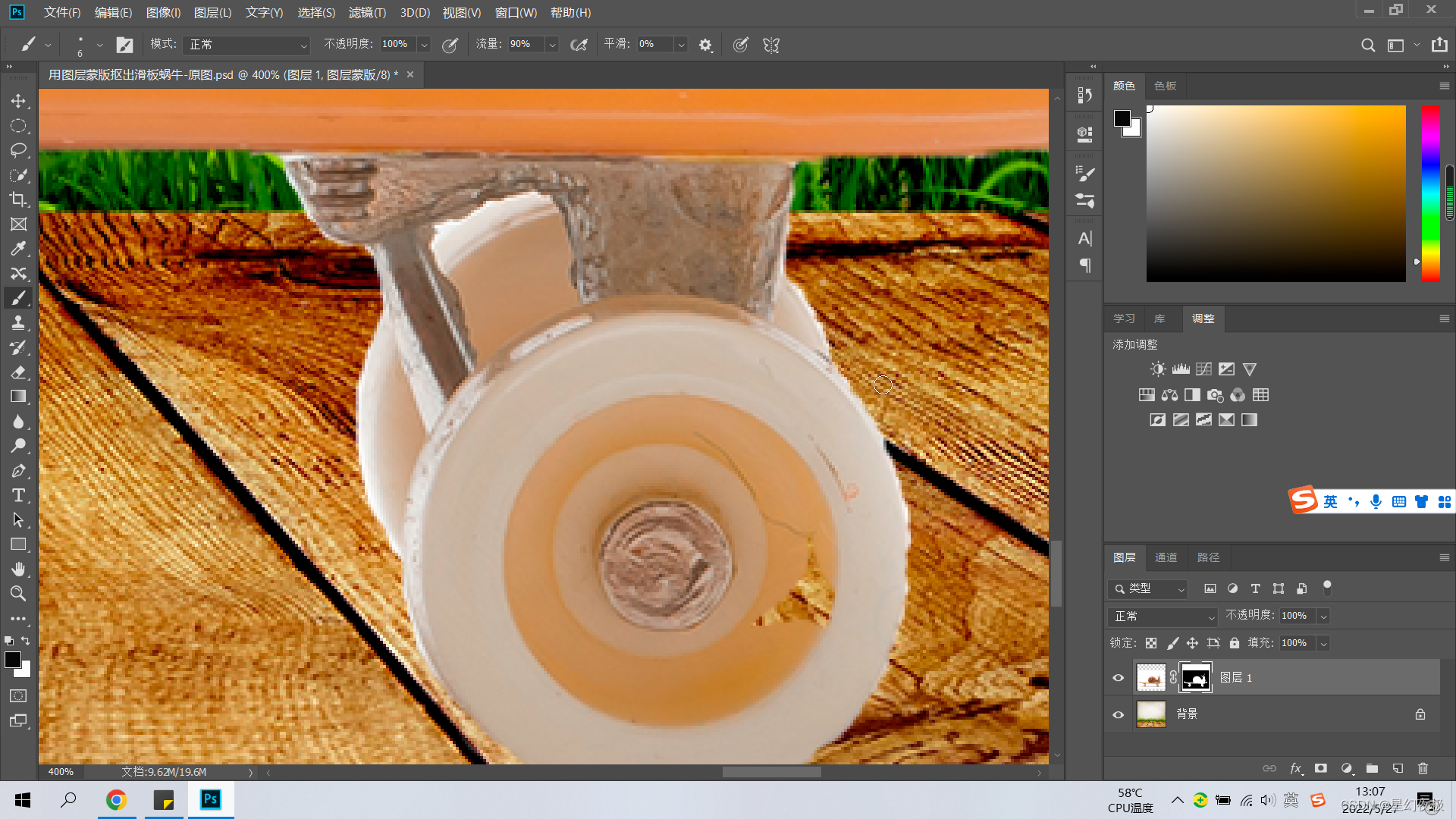
Task: Open brush smoothing options gear
Action: 705,45
